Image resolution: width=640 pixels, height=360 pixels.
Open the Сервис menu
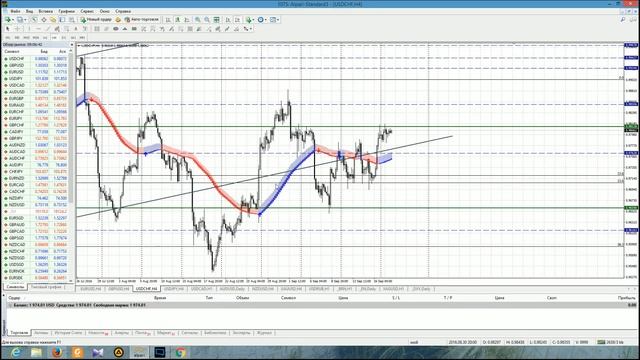(87, 11)
